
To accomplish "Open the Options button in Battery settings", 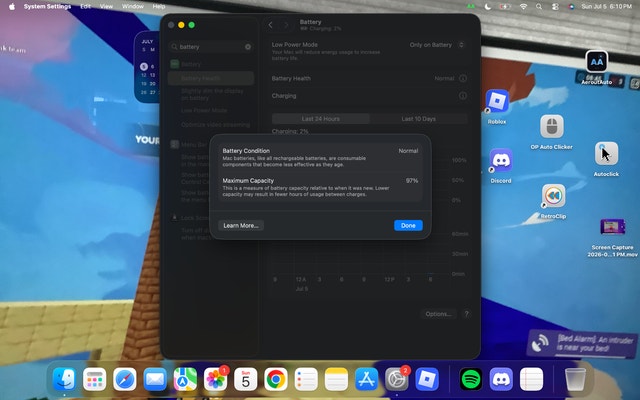I will (x=438, y=314).
